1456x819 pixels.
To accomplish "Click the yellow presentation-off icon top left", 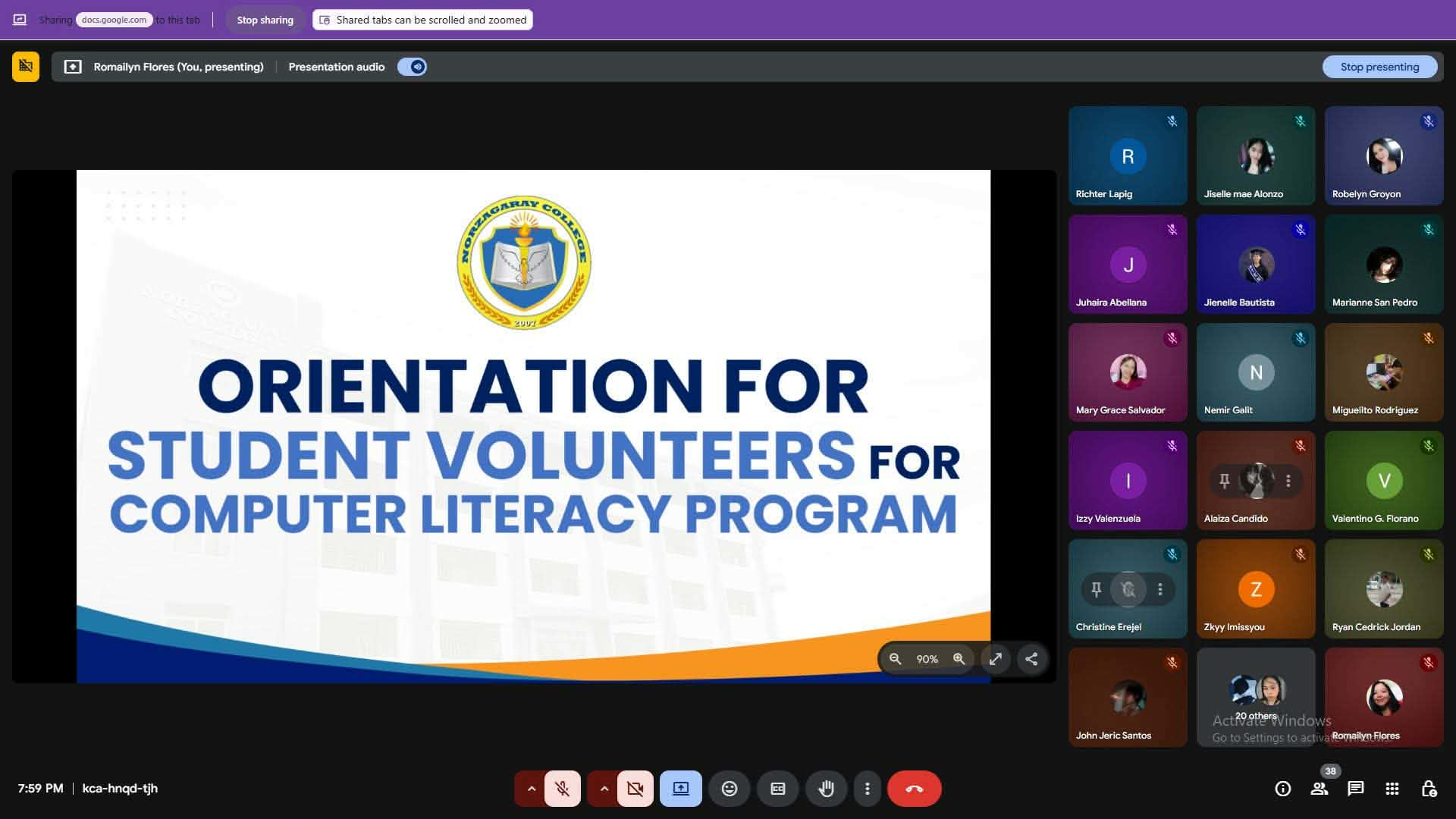I will click(26, 67).
